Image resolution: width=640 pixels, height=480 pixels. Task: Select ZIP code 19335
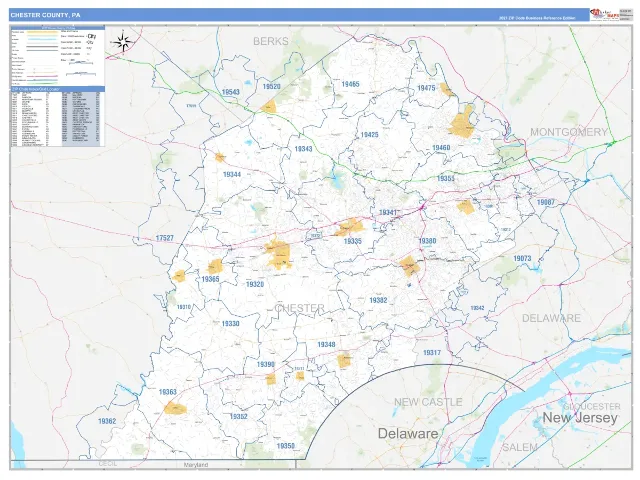pos(353,241)
